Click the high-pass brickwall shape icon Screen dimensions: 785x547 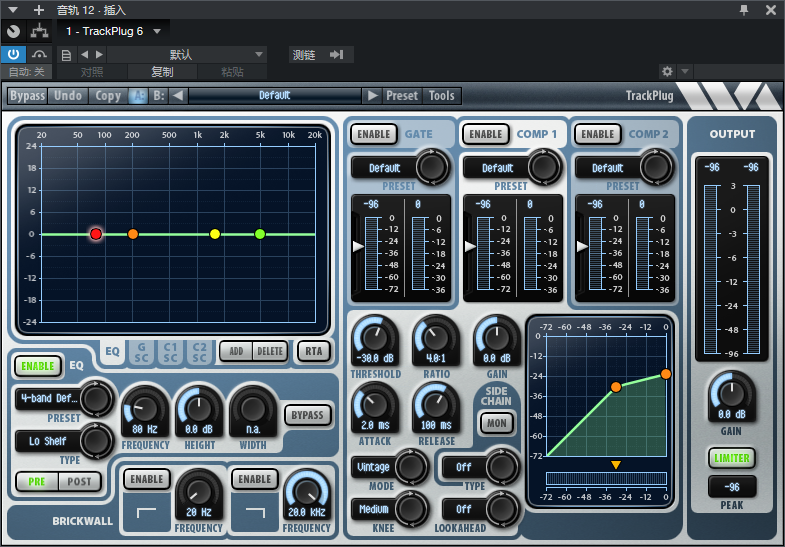coord(146,512)
